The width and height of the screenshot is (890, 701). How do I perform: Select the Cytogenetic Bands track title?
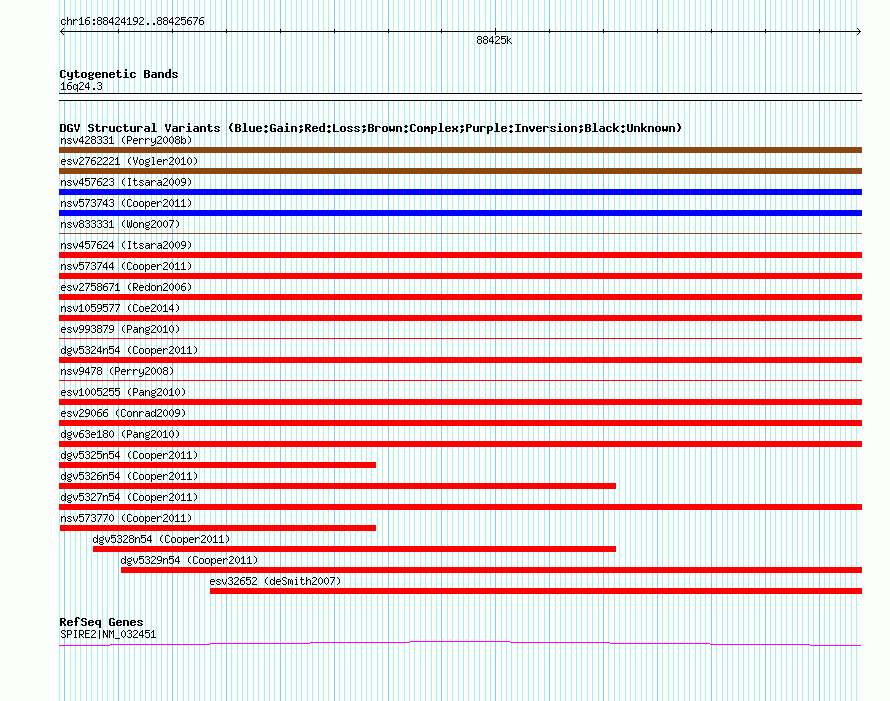(x=119, y=74)
